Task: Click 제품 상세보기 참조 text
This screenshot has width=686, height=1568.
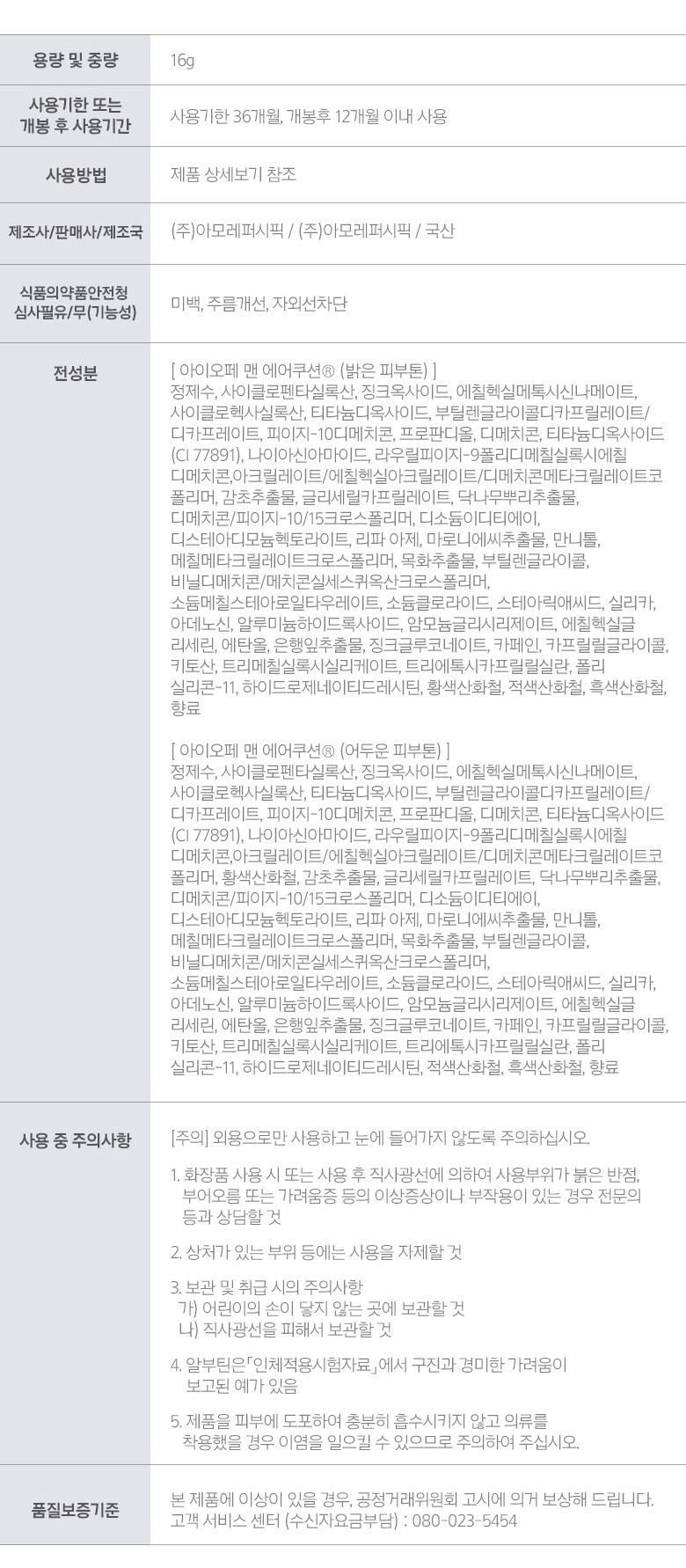Action: coord(233,174)
